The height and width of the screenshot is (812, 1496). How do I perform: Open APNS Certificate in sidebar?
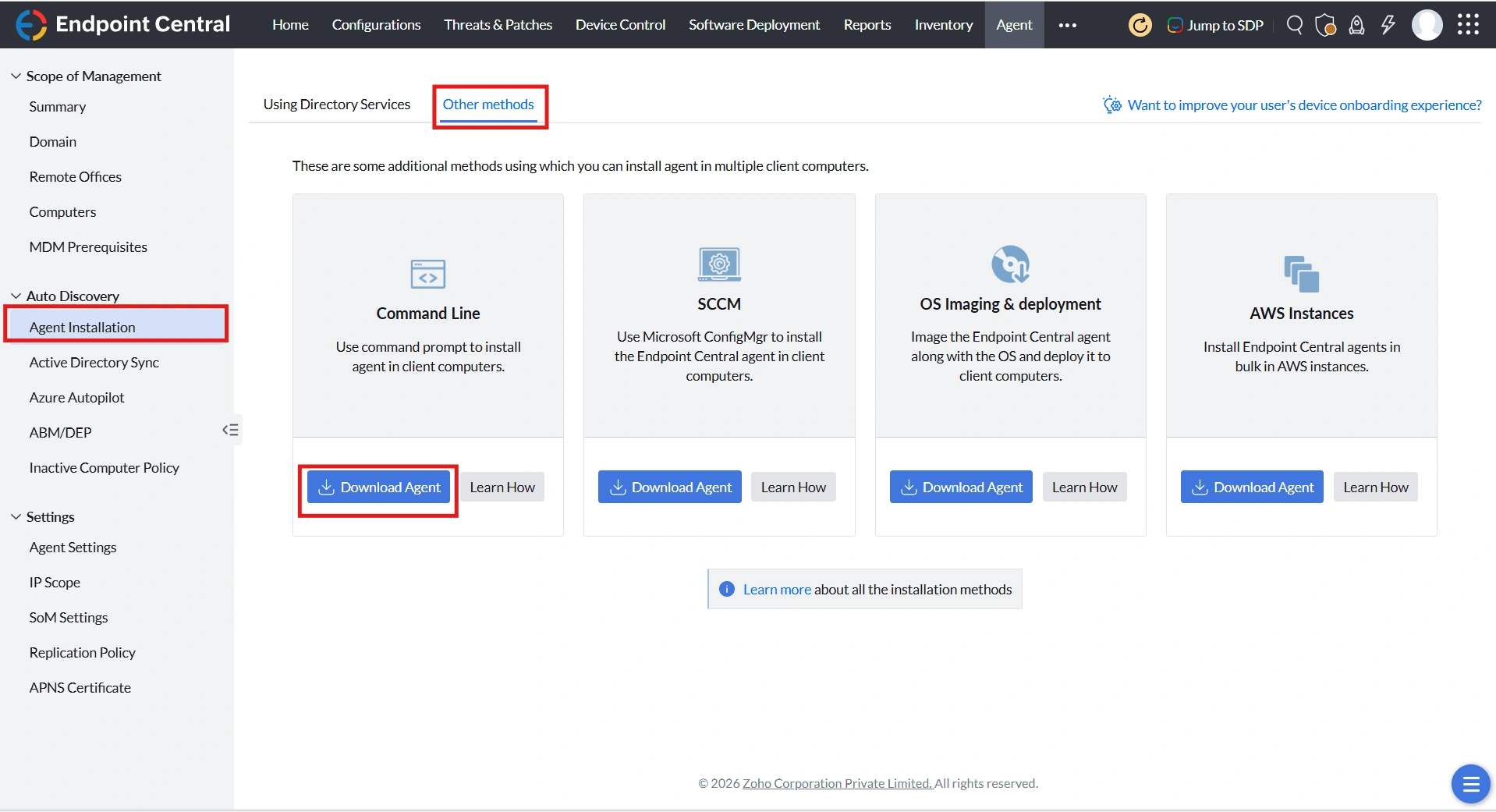click(x=80, y=688)
